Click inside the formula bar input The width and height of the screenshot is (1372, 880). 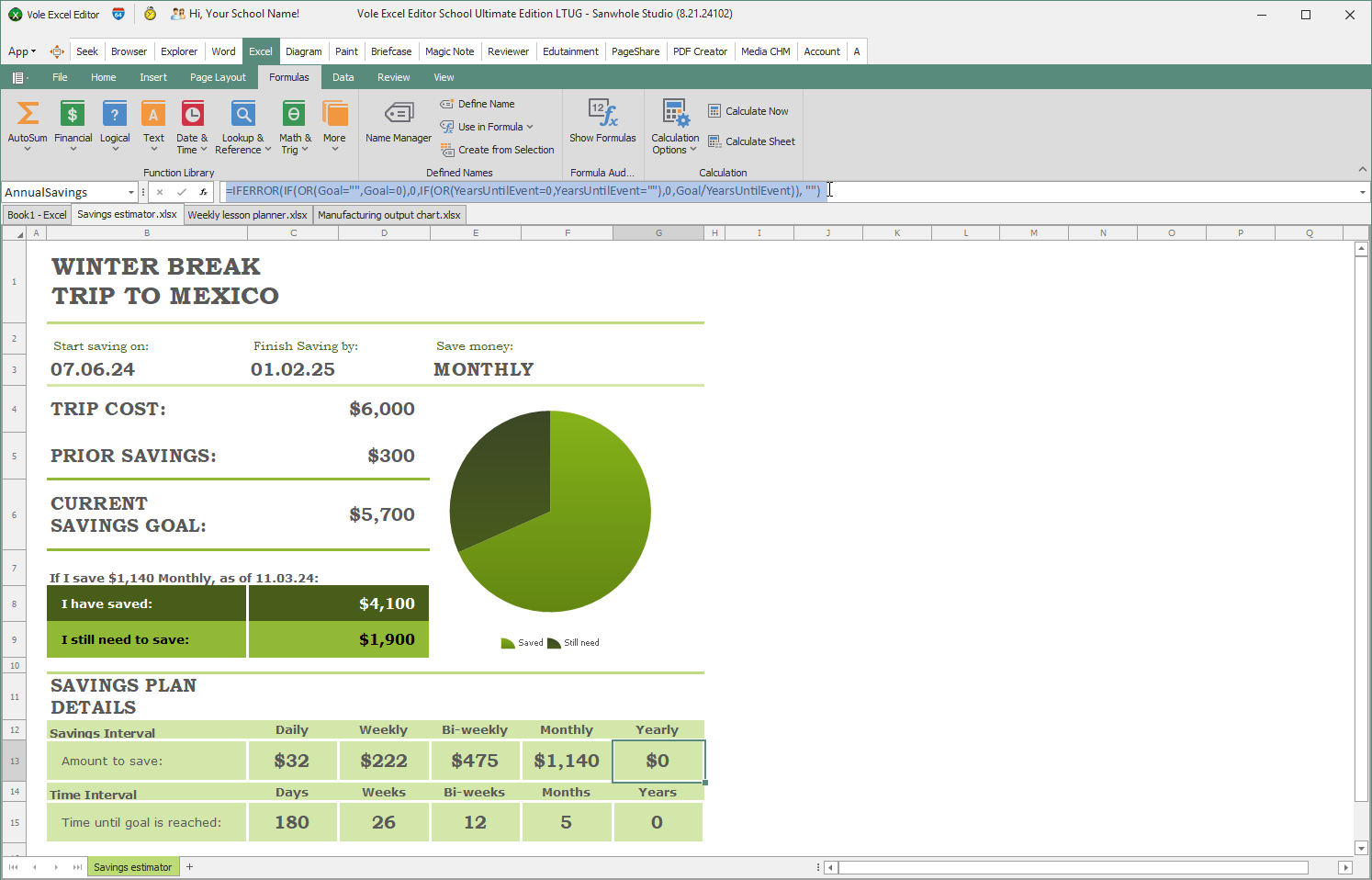click(x=790, y=192)
